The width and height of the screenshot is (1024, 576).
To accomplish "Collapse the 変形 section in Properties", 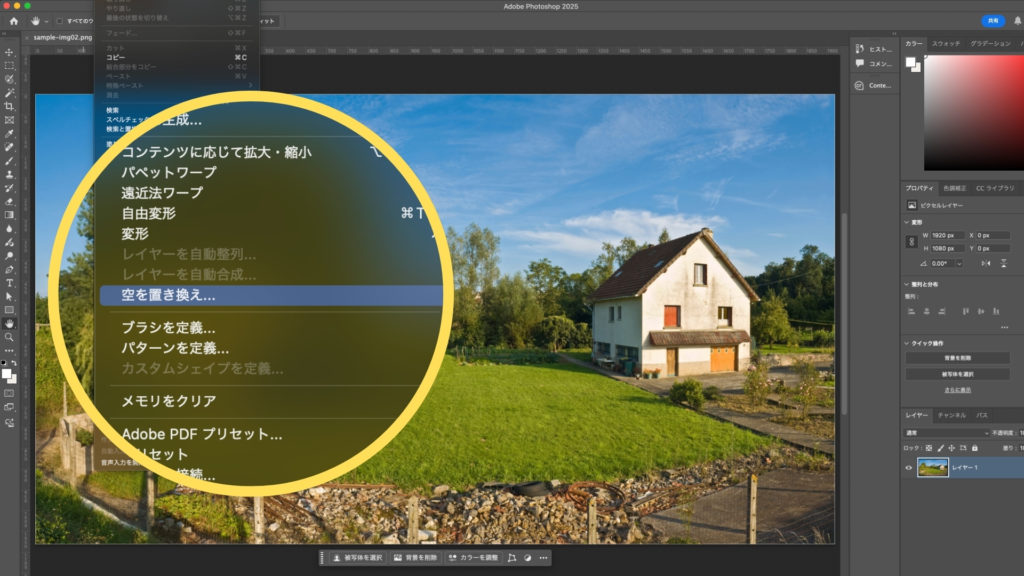I will click(x=907, y=223).
